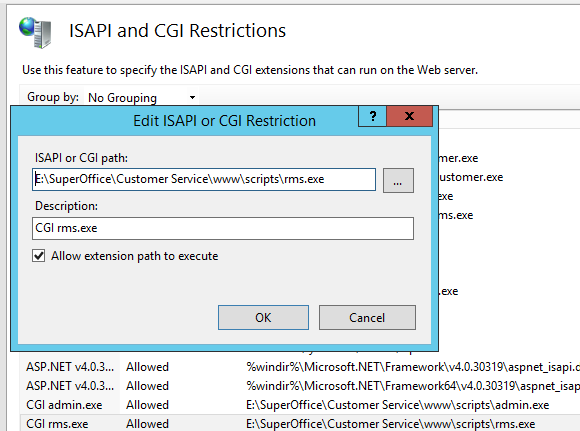Click the rms.exe path in the list
The height and width of the screenshot is (431, 580).
coord(390,424)
